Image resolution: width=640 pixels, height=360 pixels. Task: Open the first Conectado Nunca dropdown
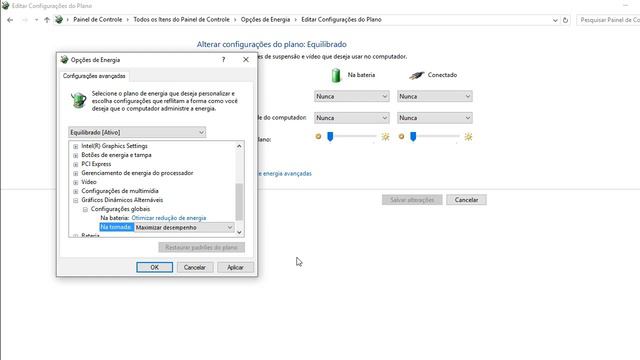tap(435, 96)
